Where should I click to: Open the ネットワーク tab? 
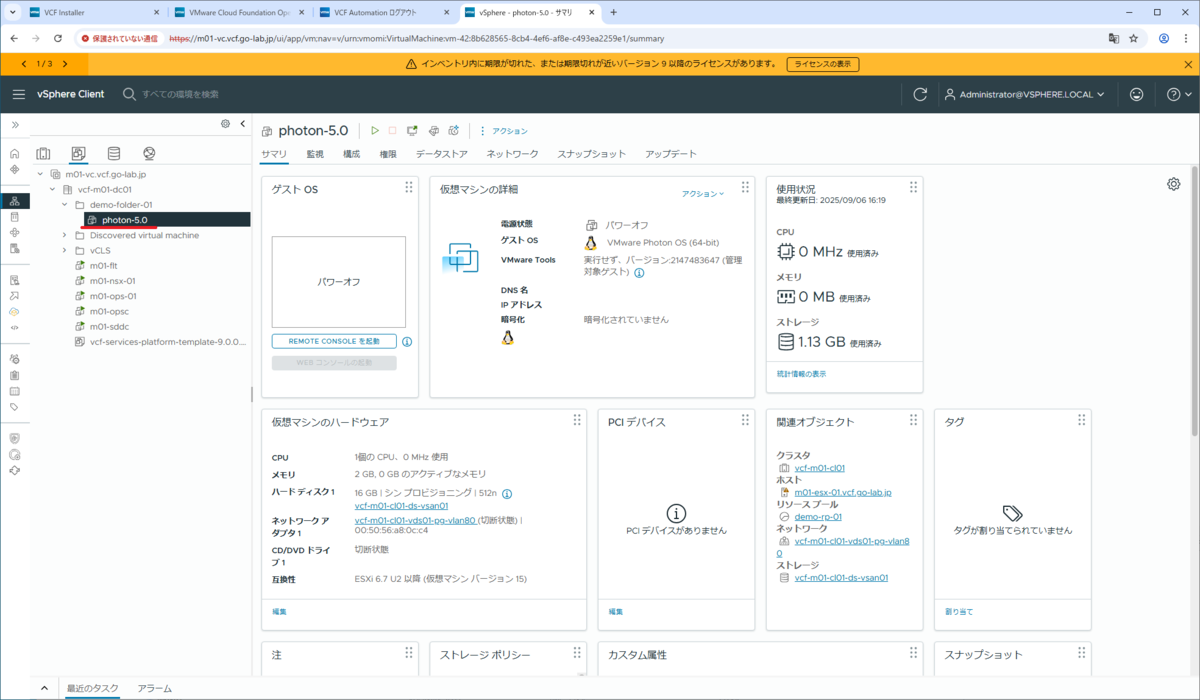[512, 154]
